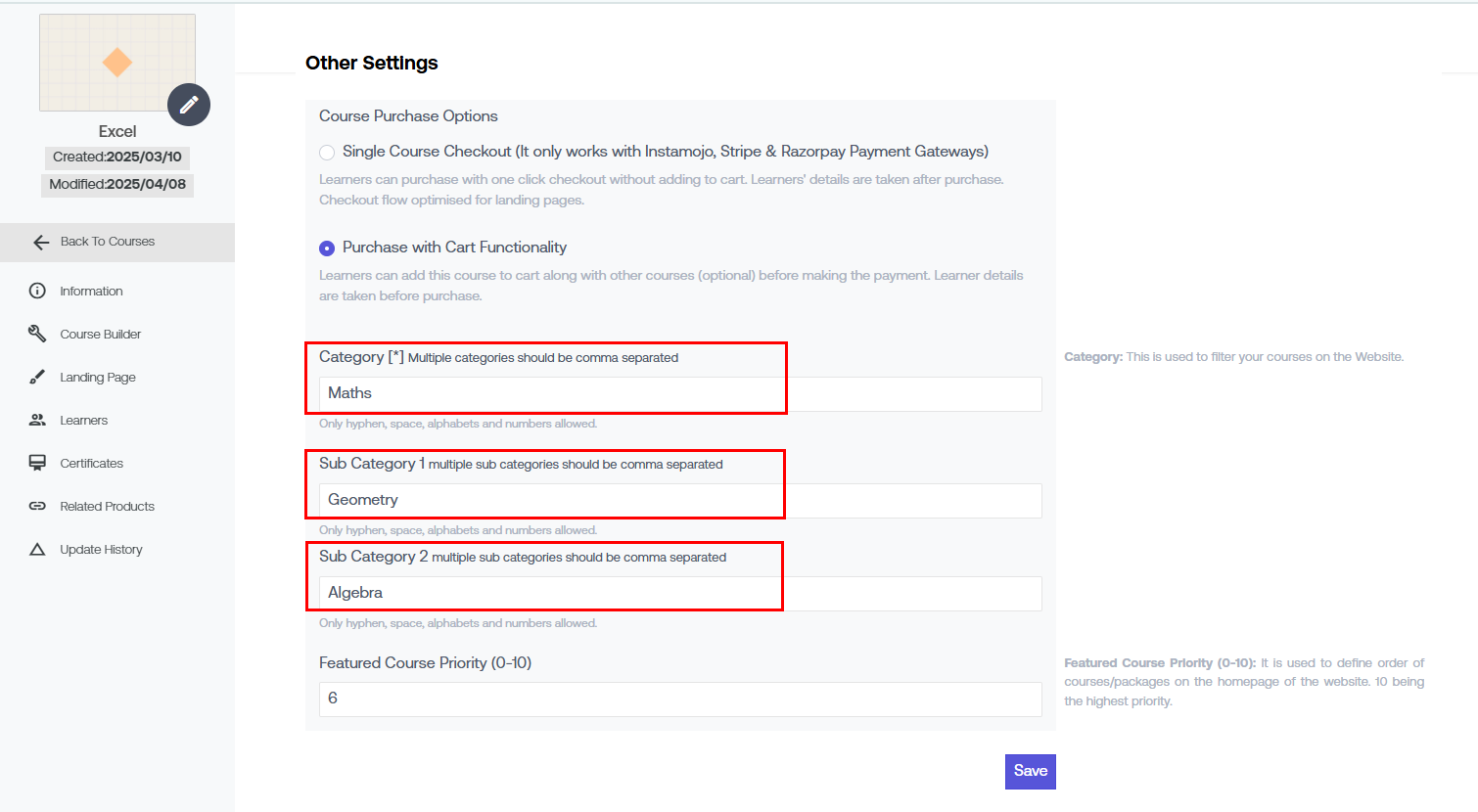
Task: Click the Course Builder wrench icon
Action: point(37,334)
